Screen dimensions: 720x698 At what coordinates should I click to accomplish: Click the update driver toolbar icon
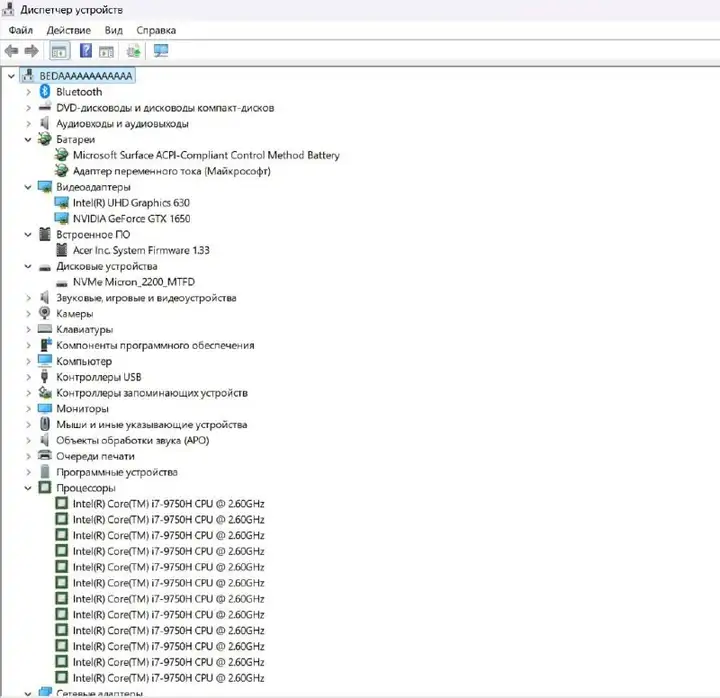(x=134, y=51)
